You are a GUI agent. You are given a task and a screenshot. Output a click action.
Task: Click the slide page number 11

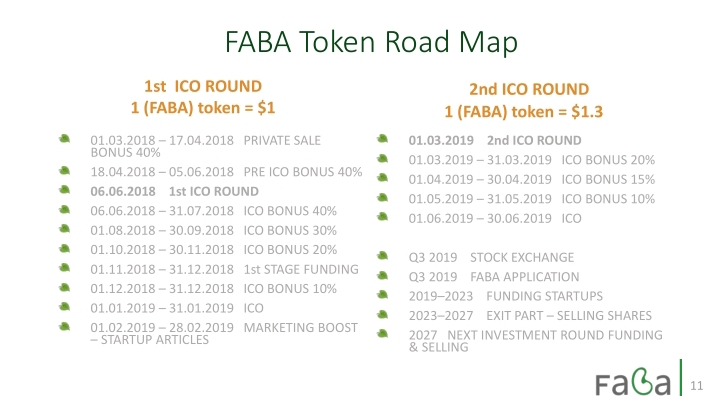pos(697,385)
